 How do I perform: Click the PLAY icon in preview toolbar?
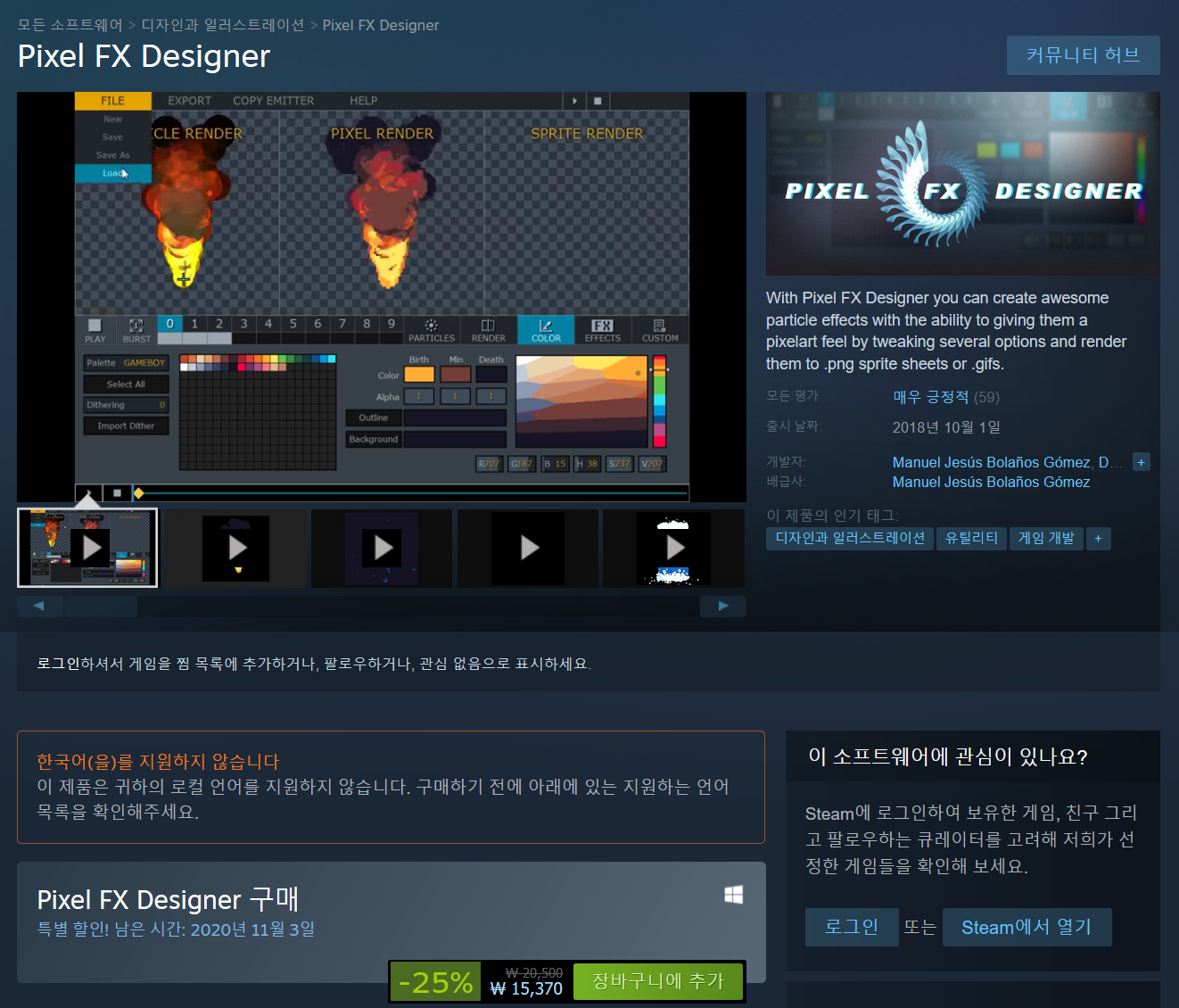coord(95,330)
